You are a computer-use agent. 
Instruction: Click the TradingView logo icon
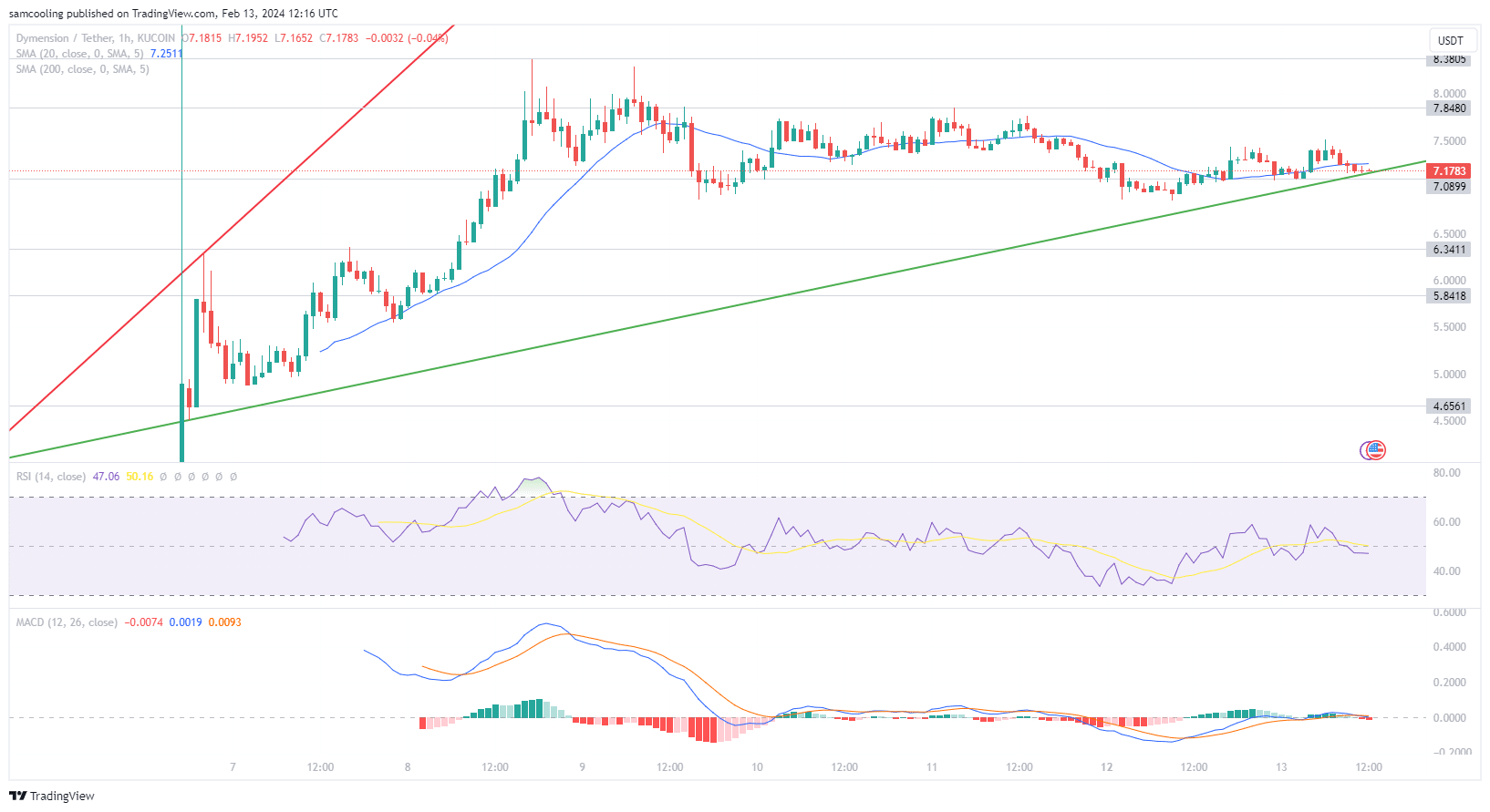point(17,796)
